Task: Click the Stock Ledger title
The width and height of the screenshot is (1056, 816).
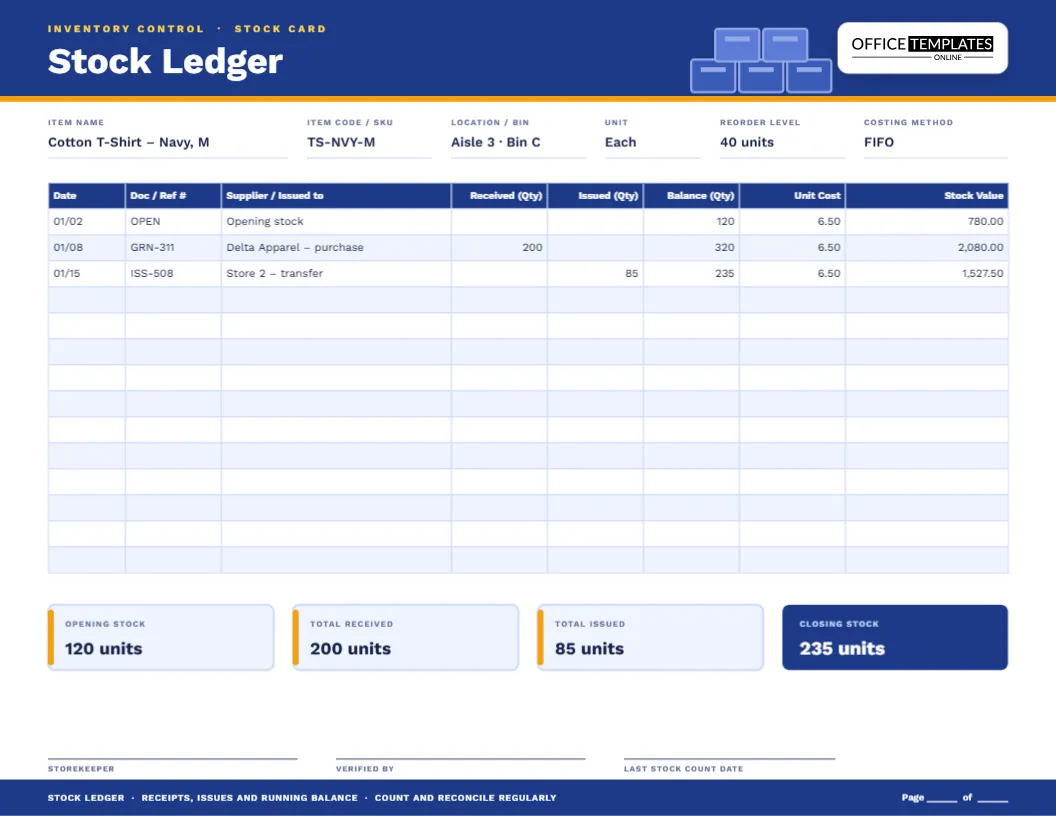Action: click(x=165, y=61)
